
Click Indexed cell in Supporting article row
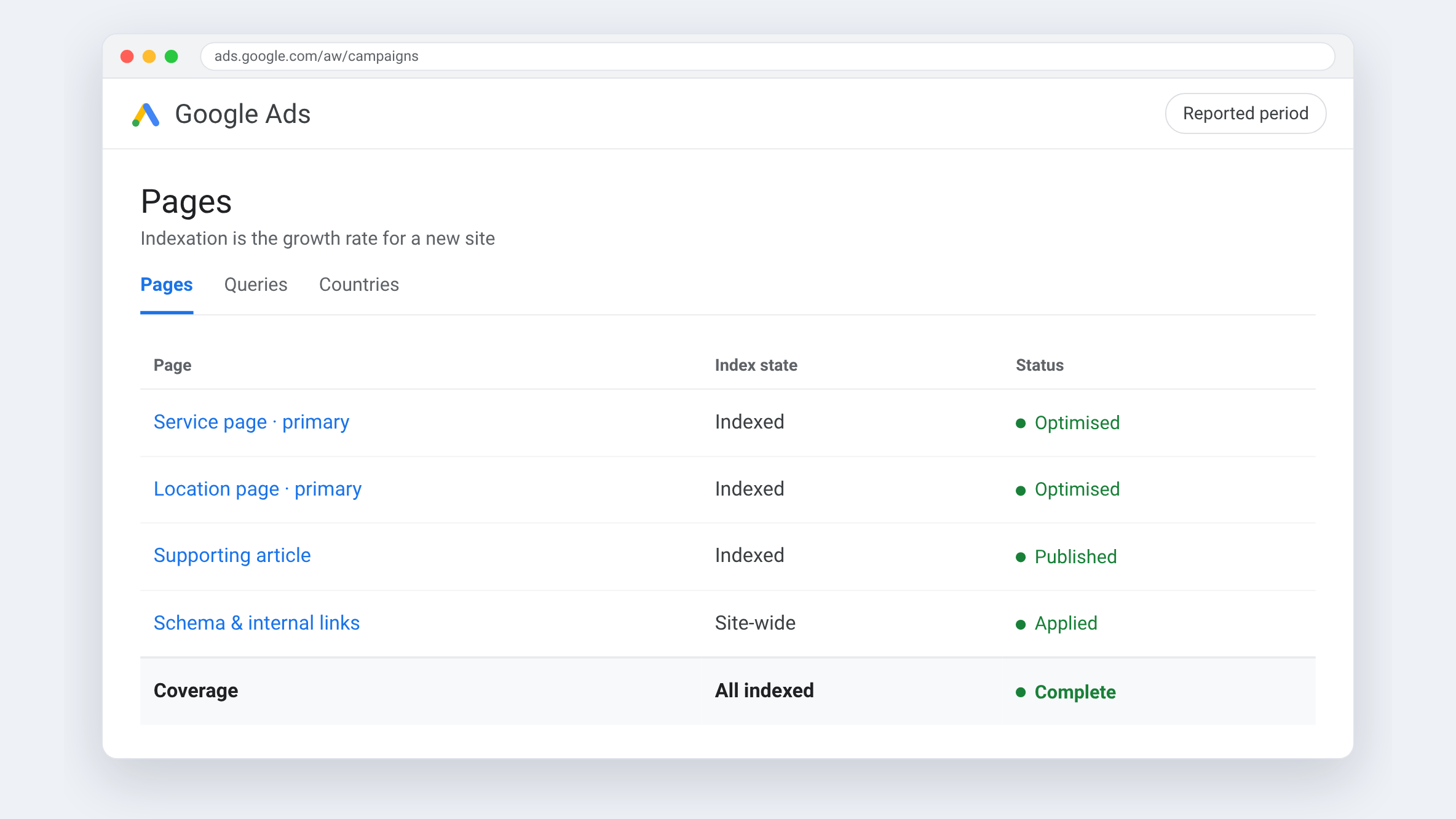[x=750, y=556]
